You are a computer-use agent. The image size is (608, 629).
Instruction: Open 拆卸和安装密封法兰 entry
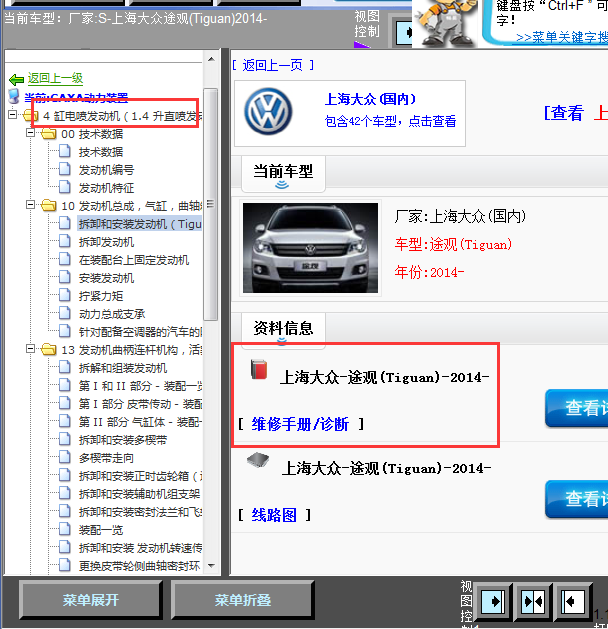coord(140,512)
